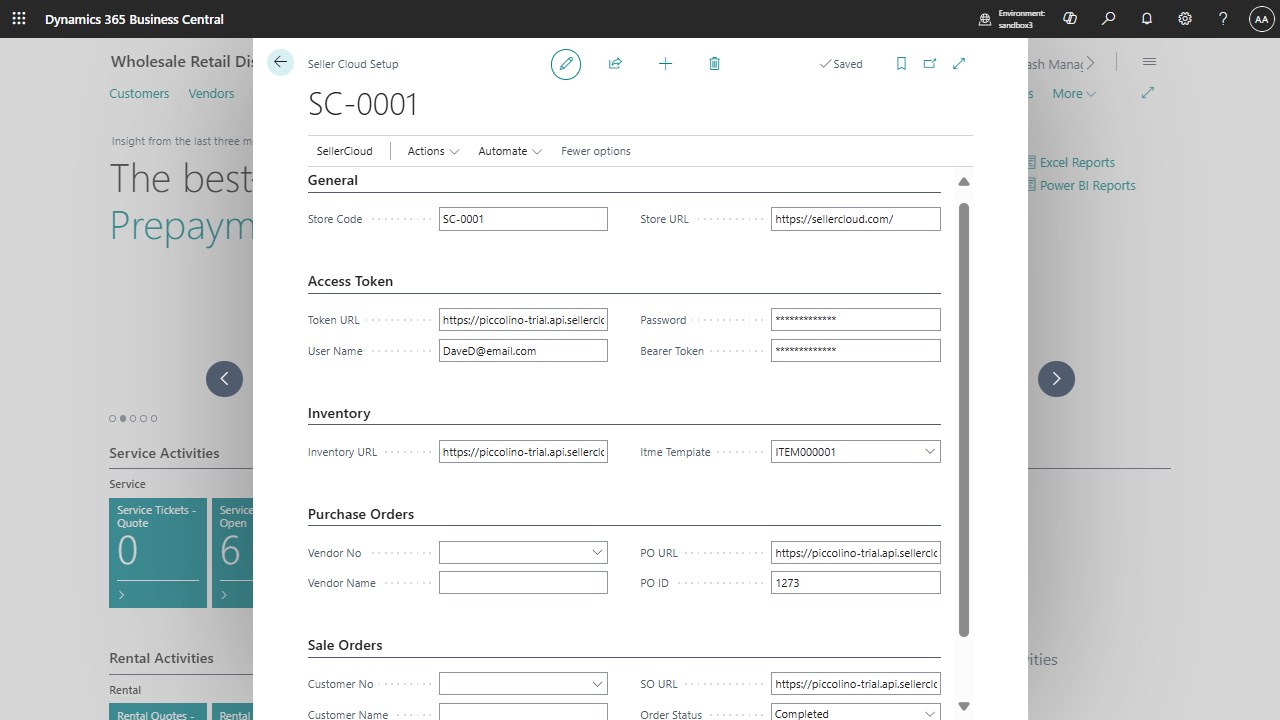Click scrollbar down arrow on the card

[964, 706]
